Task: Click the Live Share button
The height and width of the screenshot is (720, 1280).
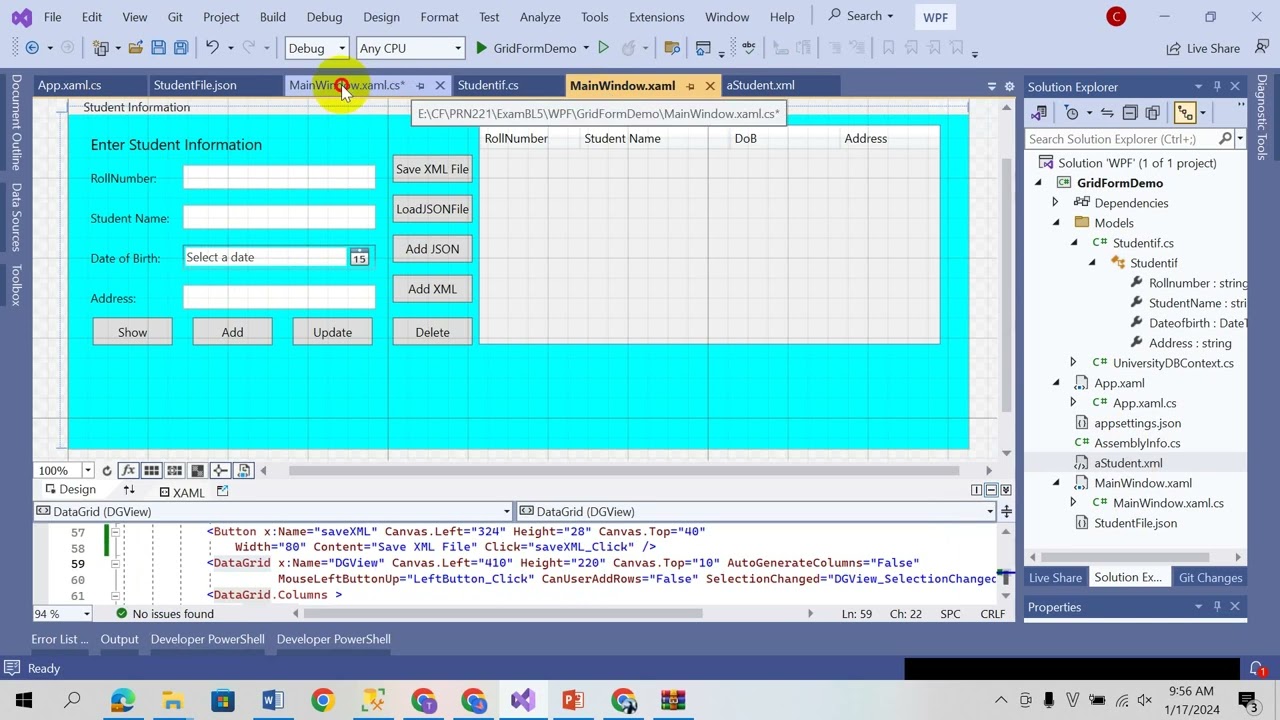Action: [x=1203, y=48]
